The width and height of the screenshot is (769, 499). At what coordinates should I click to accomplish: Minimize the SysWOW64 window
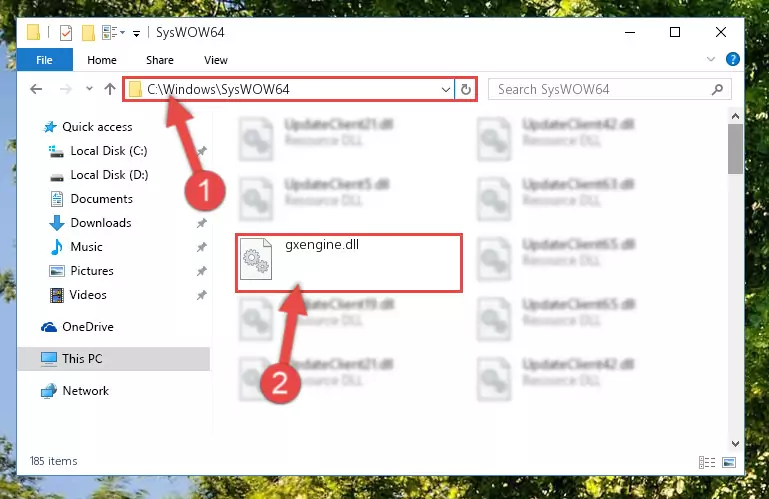[630, 32]
